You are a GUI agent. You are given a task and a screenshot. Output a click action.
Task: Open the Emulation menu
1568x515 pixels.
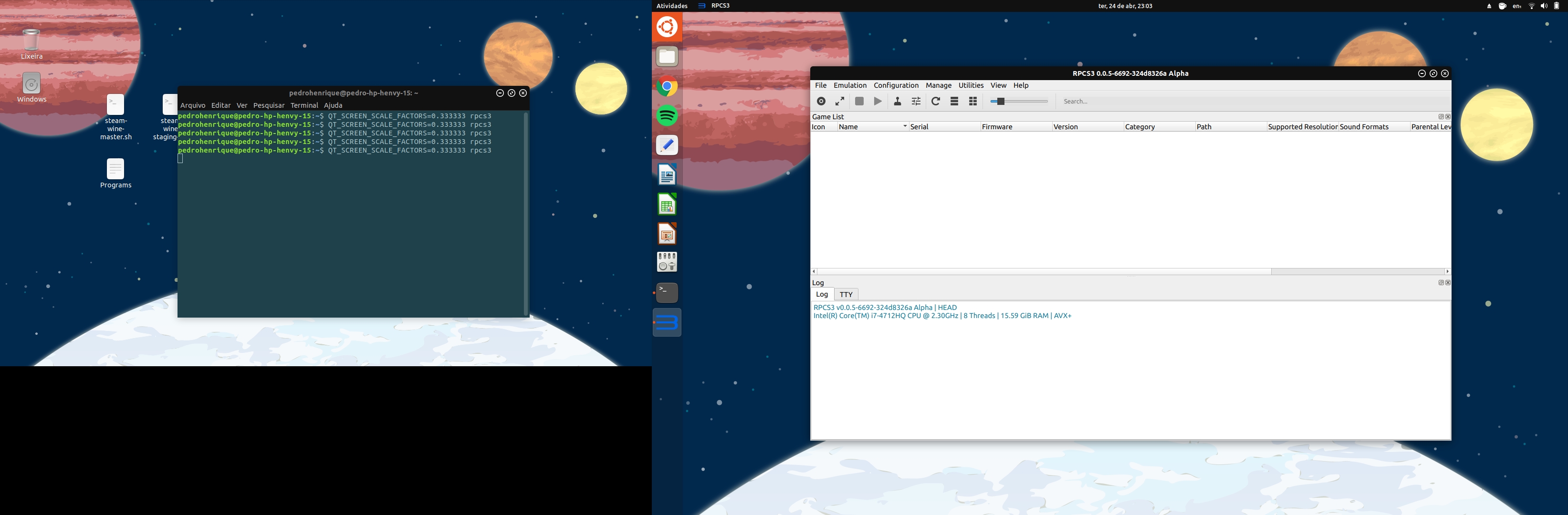click(850, 86)
